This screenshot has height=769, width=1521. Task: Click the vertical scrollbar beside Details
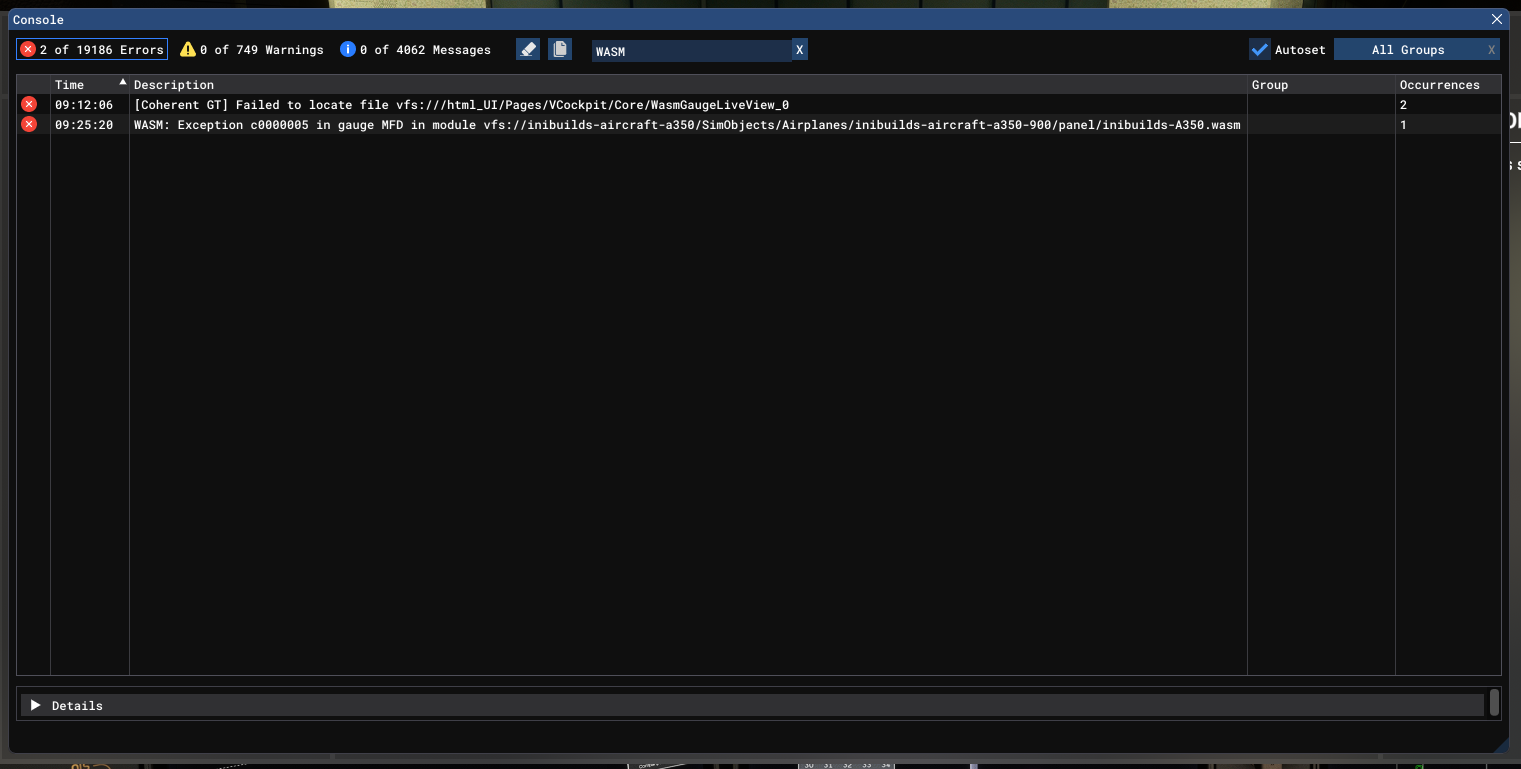tap(1494, 702)
